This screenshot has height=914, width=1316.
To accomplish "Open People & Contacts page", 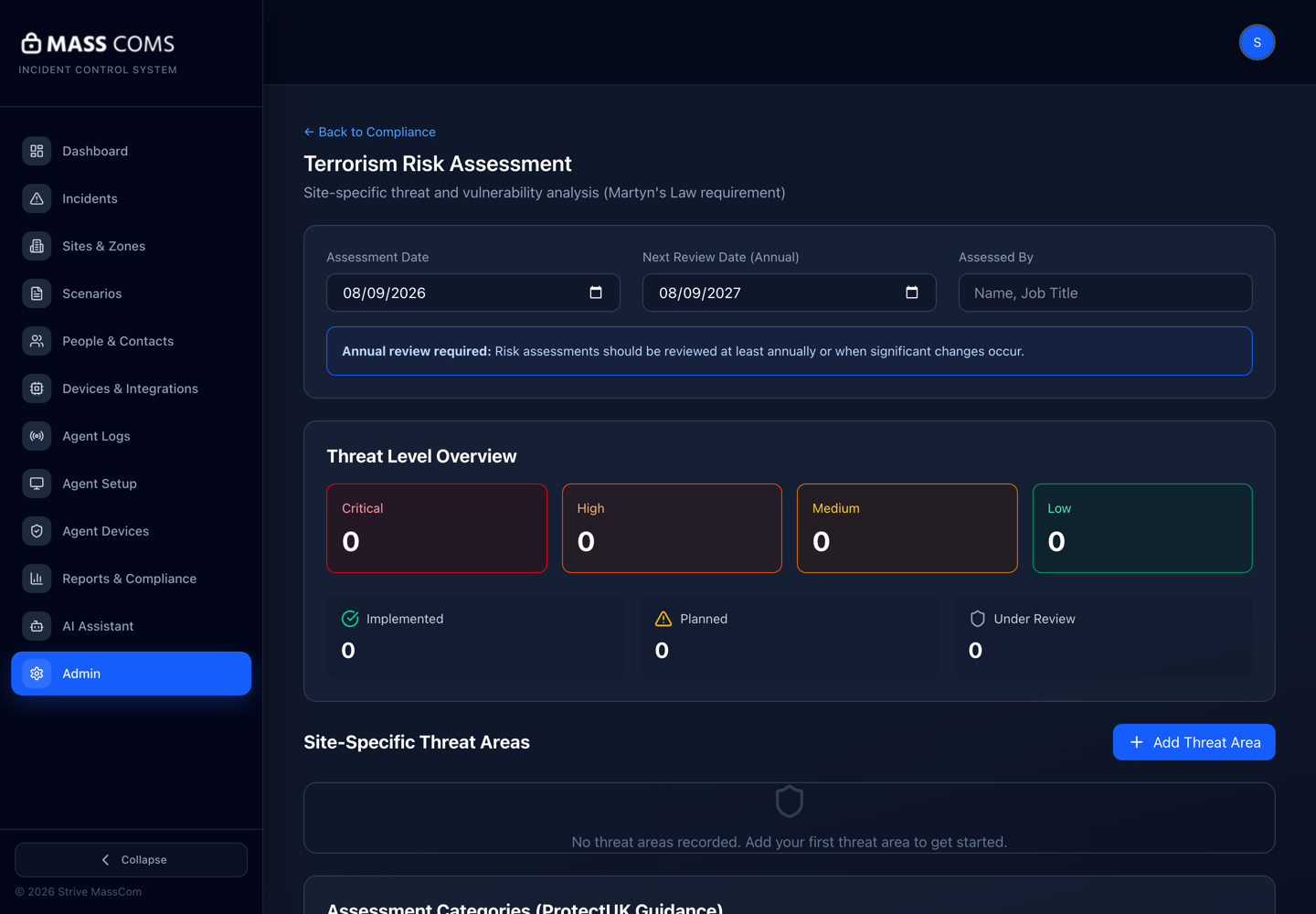I will coord(132,341).
